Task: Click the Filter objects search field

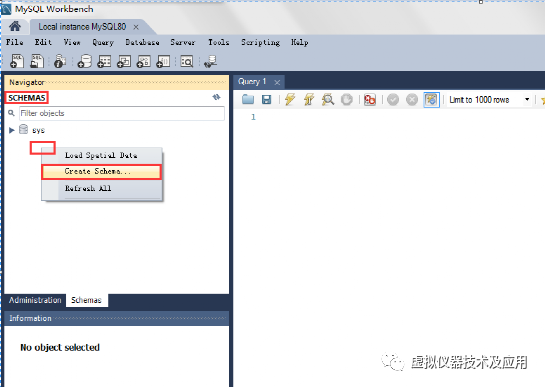Action: tap(122, 113)
